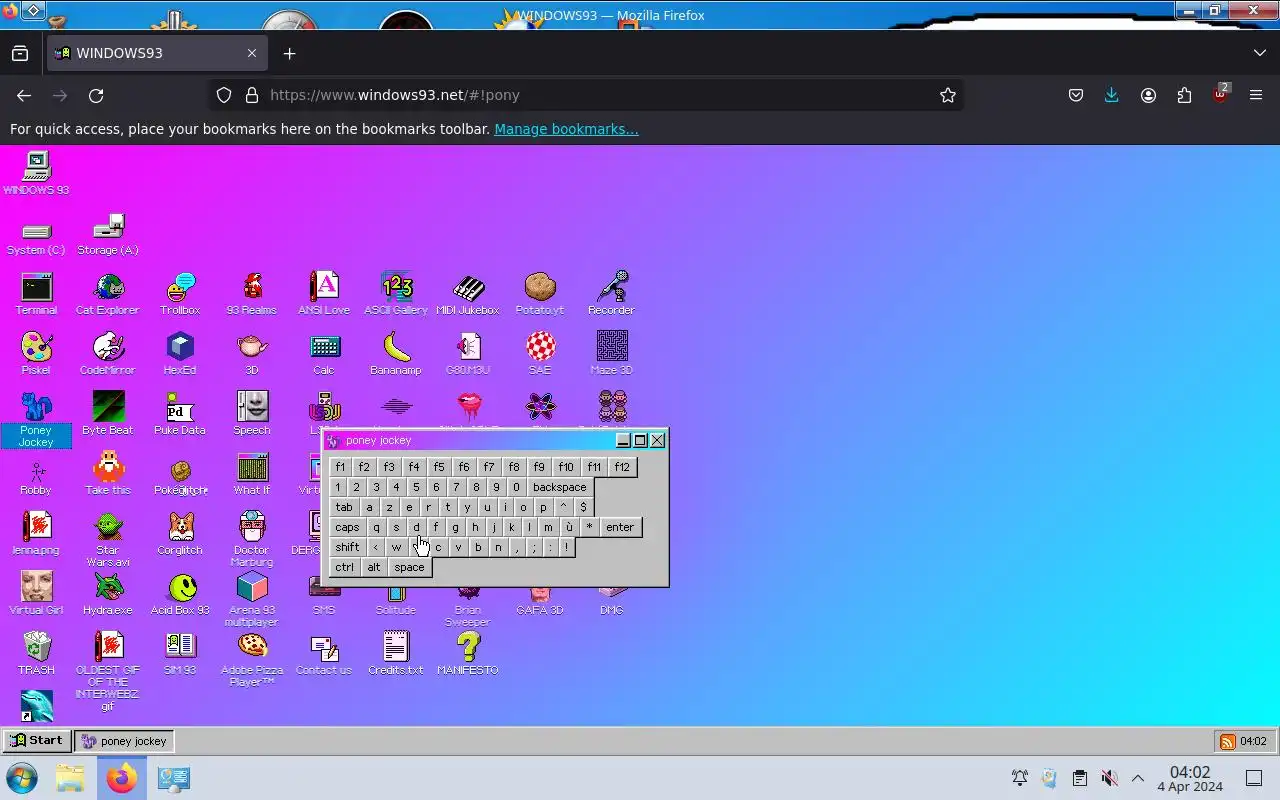
Task: Open Virtual Girl icon
Action: (x=36, y=593)
